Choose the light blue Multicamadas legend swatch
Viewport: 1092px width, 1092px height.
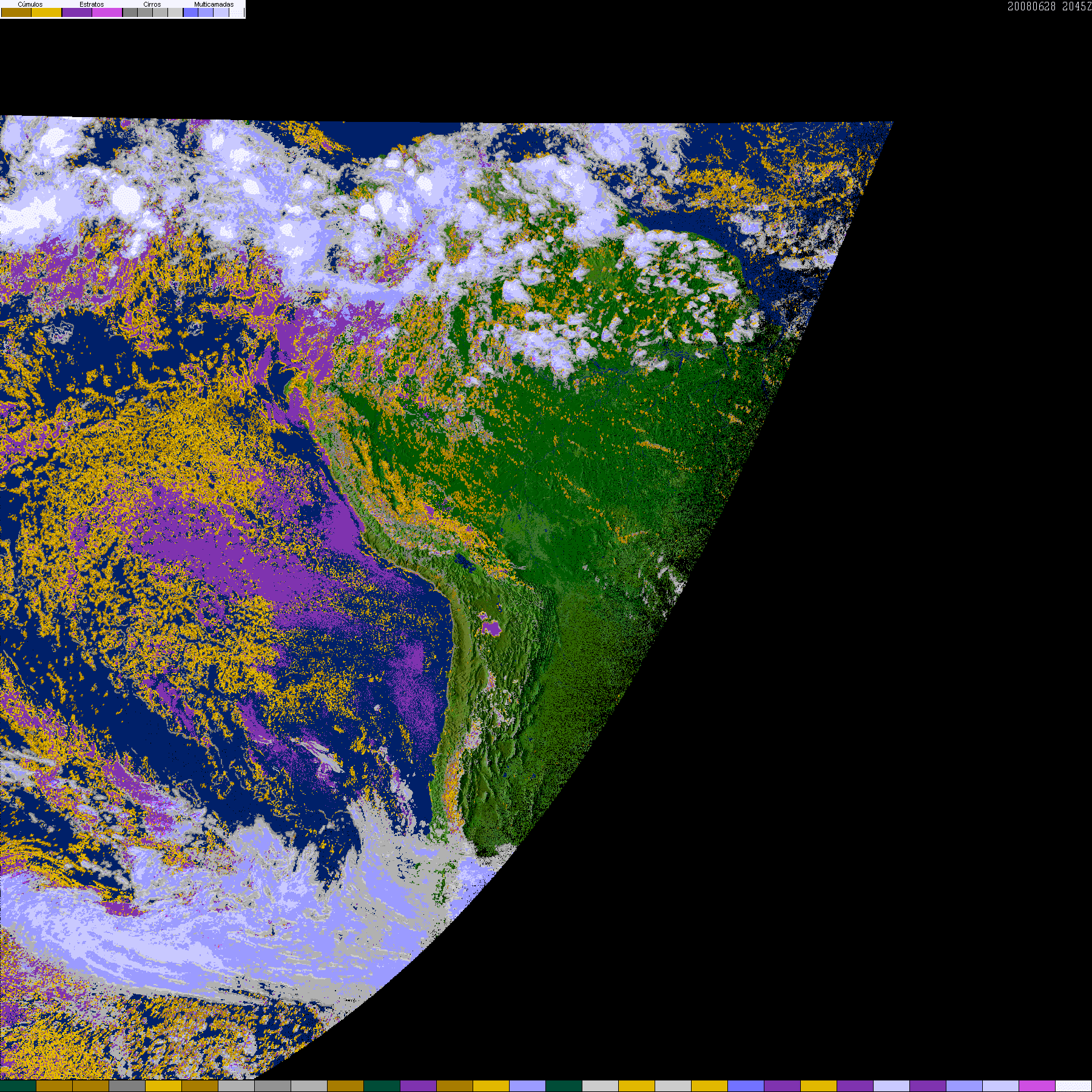click(x=206, y=12)
